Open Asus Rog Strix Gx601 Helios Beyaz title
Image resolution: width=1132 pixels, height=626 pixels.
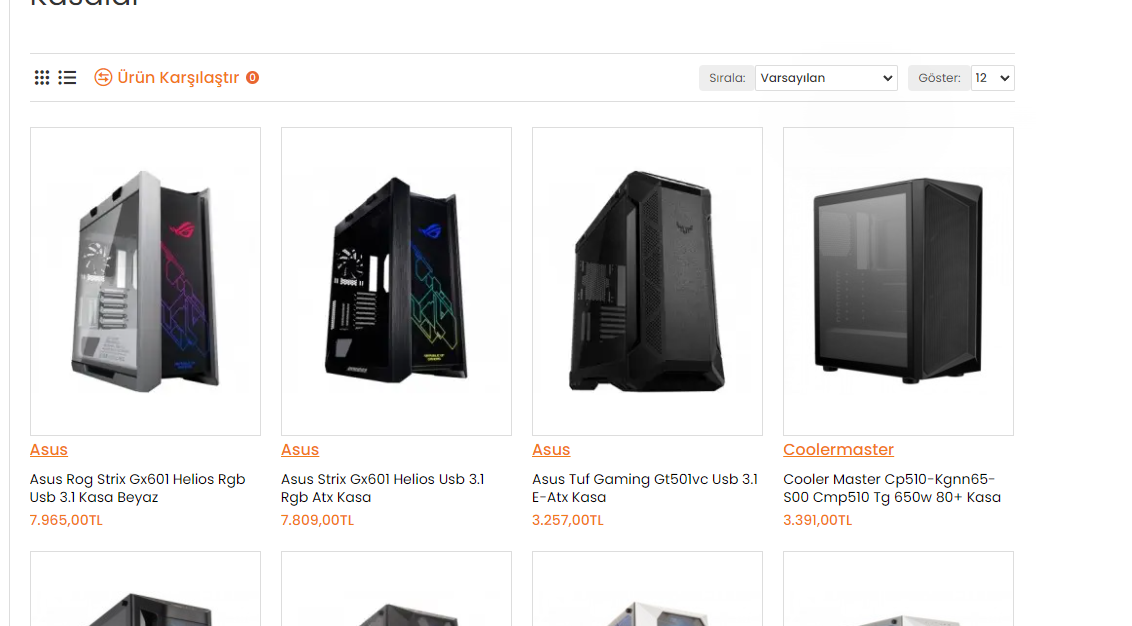[x=137, y=488]
